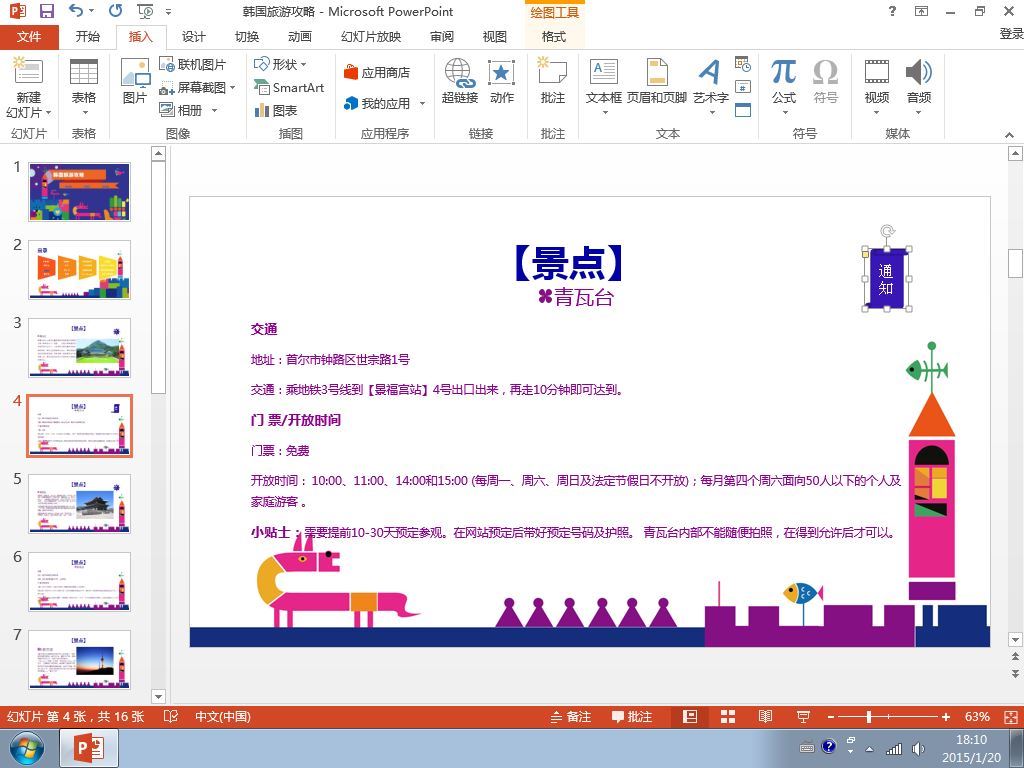Open the 屏幕截图 screenshot dropdown
The width and height of the screenshot is (1024, 768).
(x=197, y=88)
